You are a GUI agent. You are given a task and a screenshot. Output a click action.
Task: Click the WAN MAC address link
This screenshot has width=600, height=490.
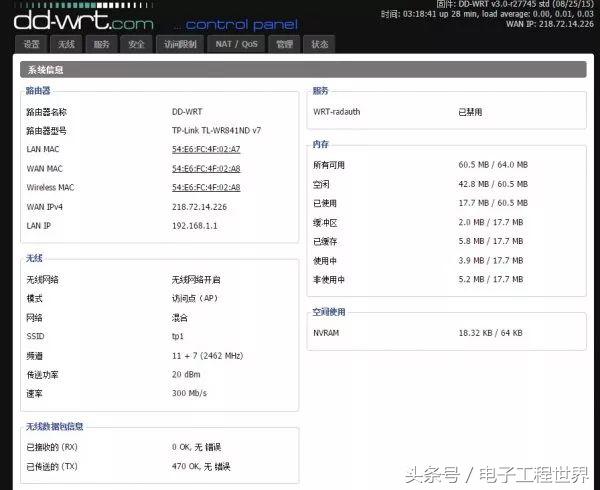[206, 169]
